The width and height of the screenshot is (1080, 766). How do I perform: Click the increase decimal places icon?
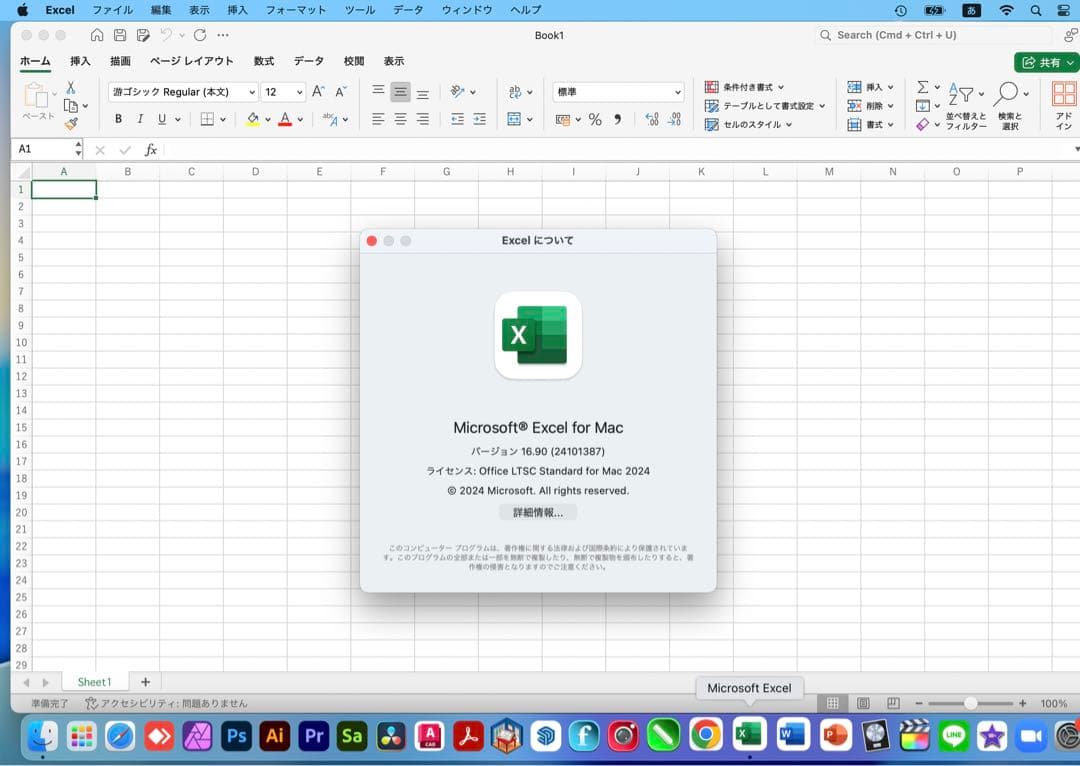pos(651,119)
